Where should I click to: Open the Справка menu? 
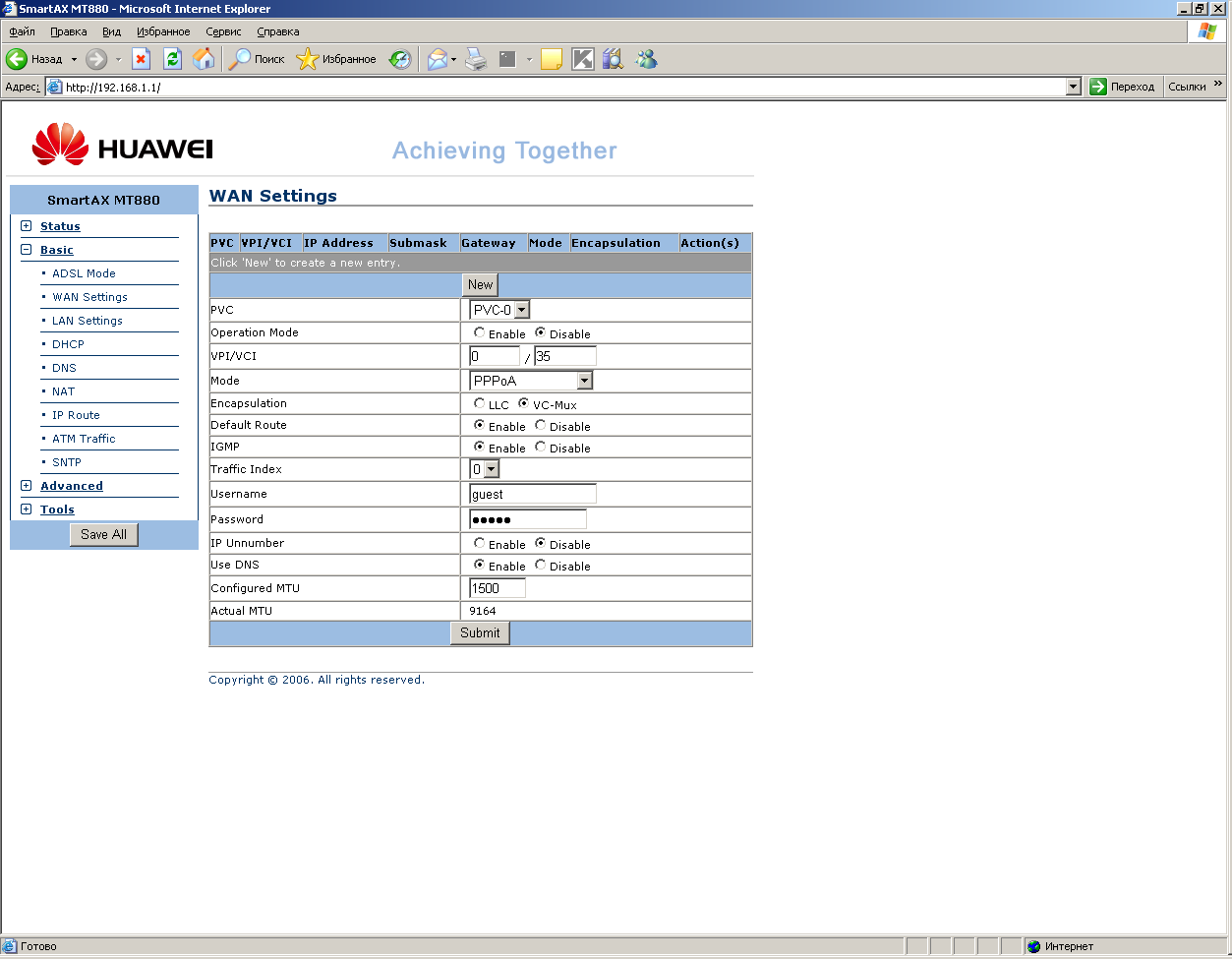277,31
